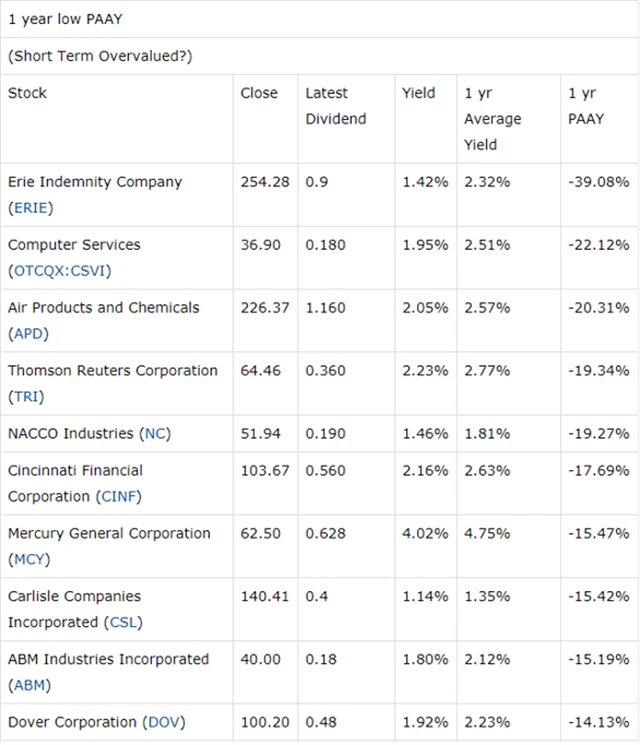Screen dimensions: 640x745
Task: Select Mercury General's 4.02% yield cell
Action: (x=425, y=534)
